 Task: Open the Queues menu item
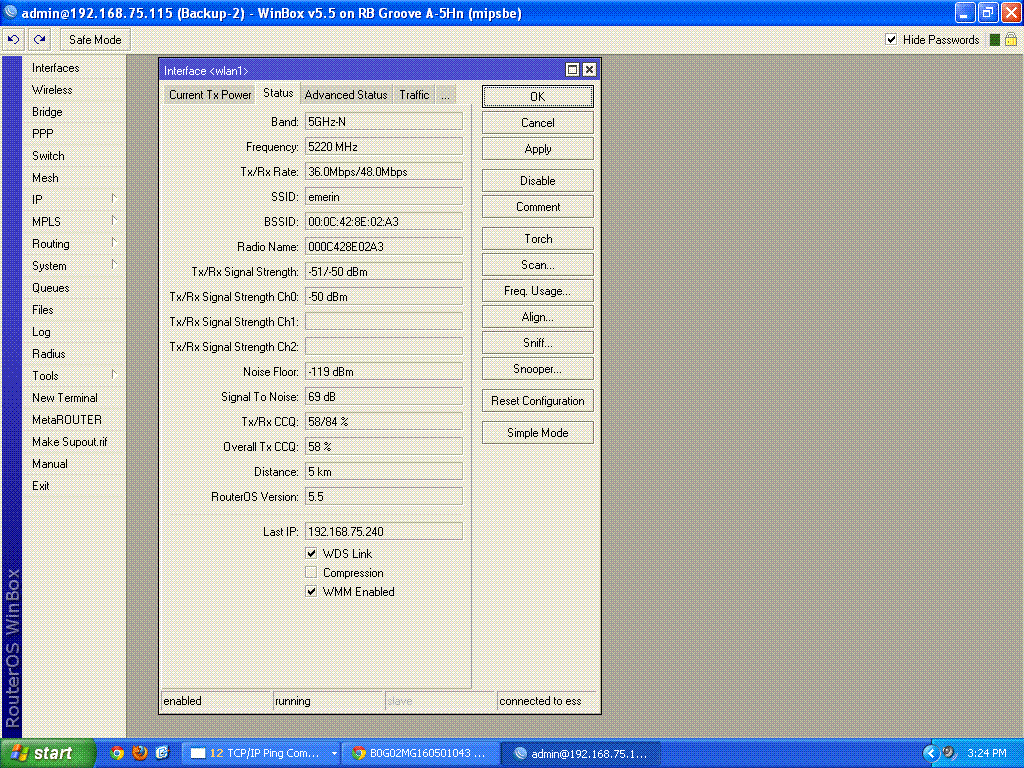coord(50,288)
